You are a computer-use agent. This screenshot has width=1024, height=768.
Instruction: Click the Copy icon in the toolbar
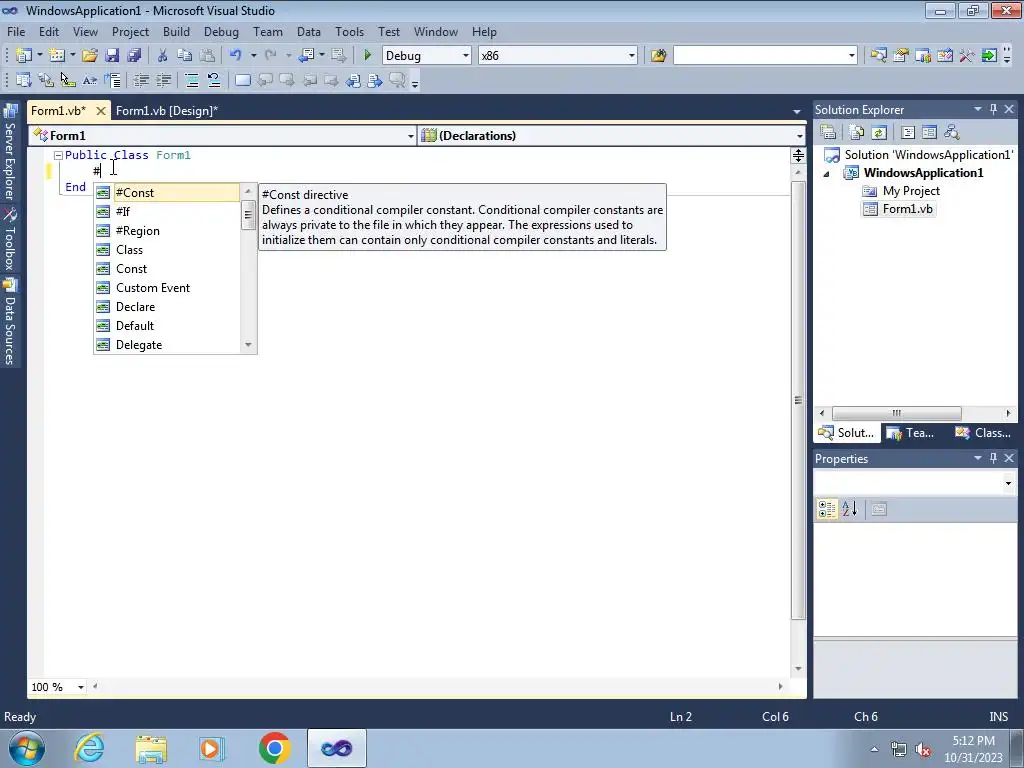click(185, 56)
